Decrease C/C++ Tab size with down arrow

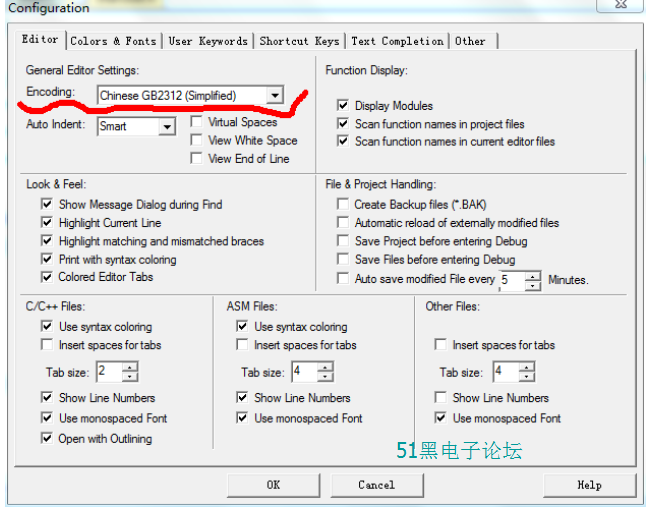[x=130, y=376]
